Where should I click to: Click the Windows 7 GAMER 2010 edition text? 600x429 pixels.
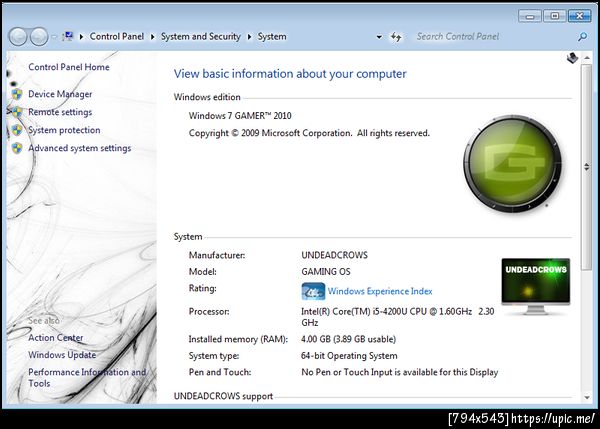[x=240, y=116]
